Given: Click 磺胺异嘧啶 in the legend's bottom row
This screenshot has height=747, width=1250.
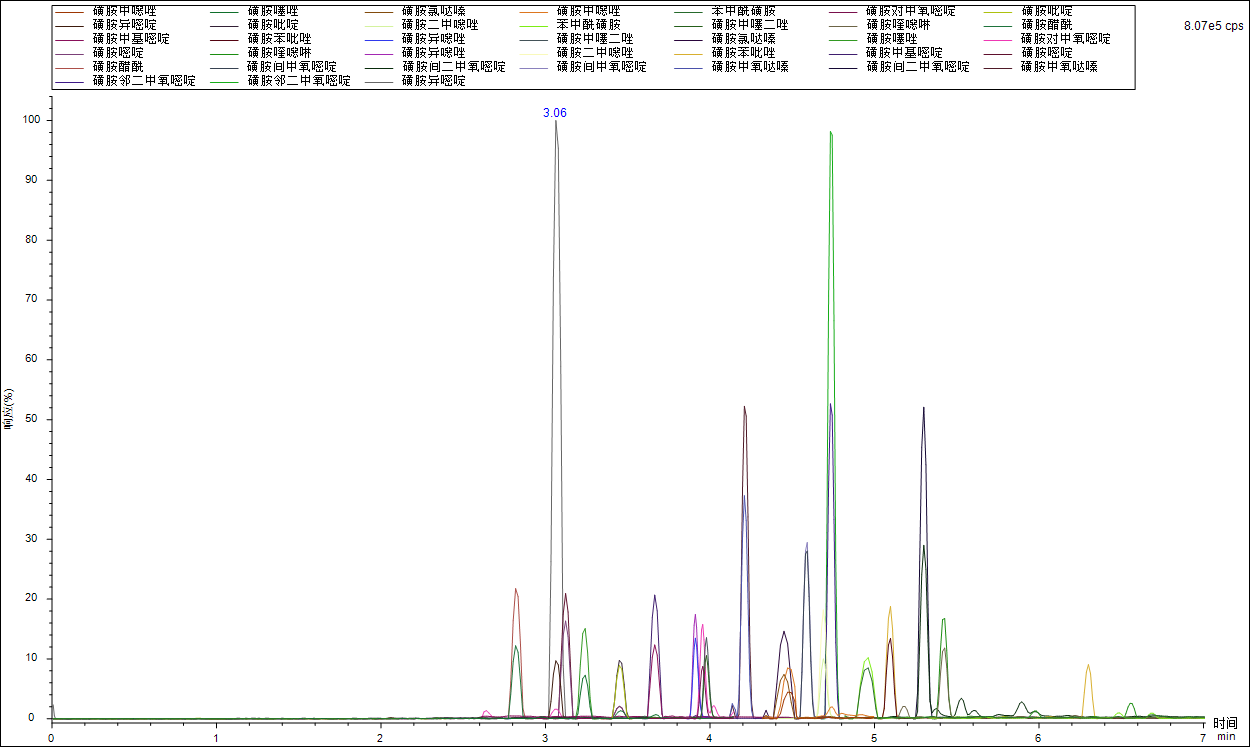Looking at the screenshot, I should tap(433, 81).
